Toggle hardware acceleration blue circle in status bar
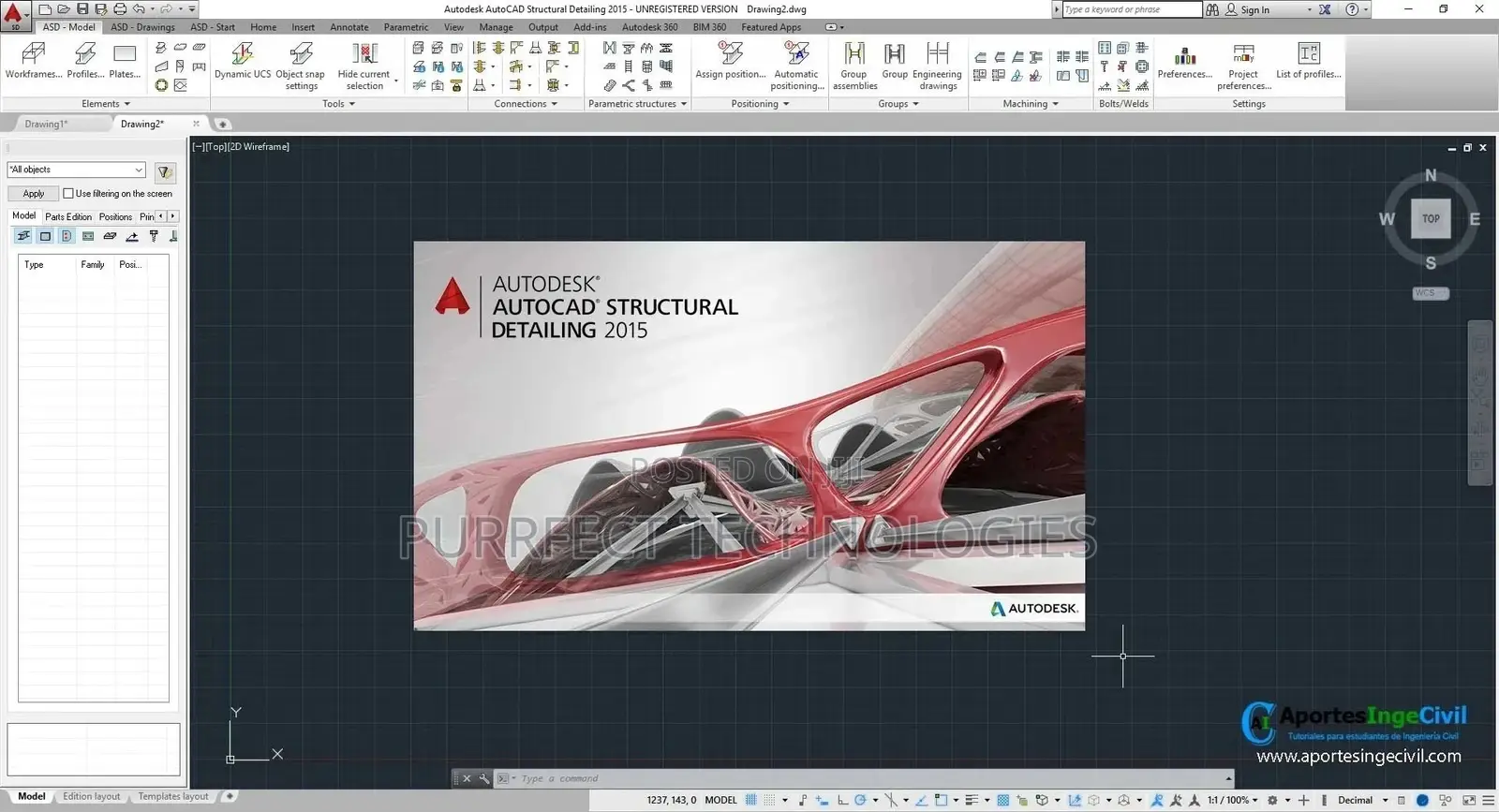This screenshot has height=812, width=1499. tap(1422, 800)
